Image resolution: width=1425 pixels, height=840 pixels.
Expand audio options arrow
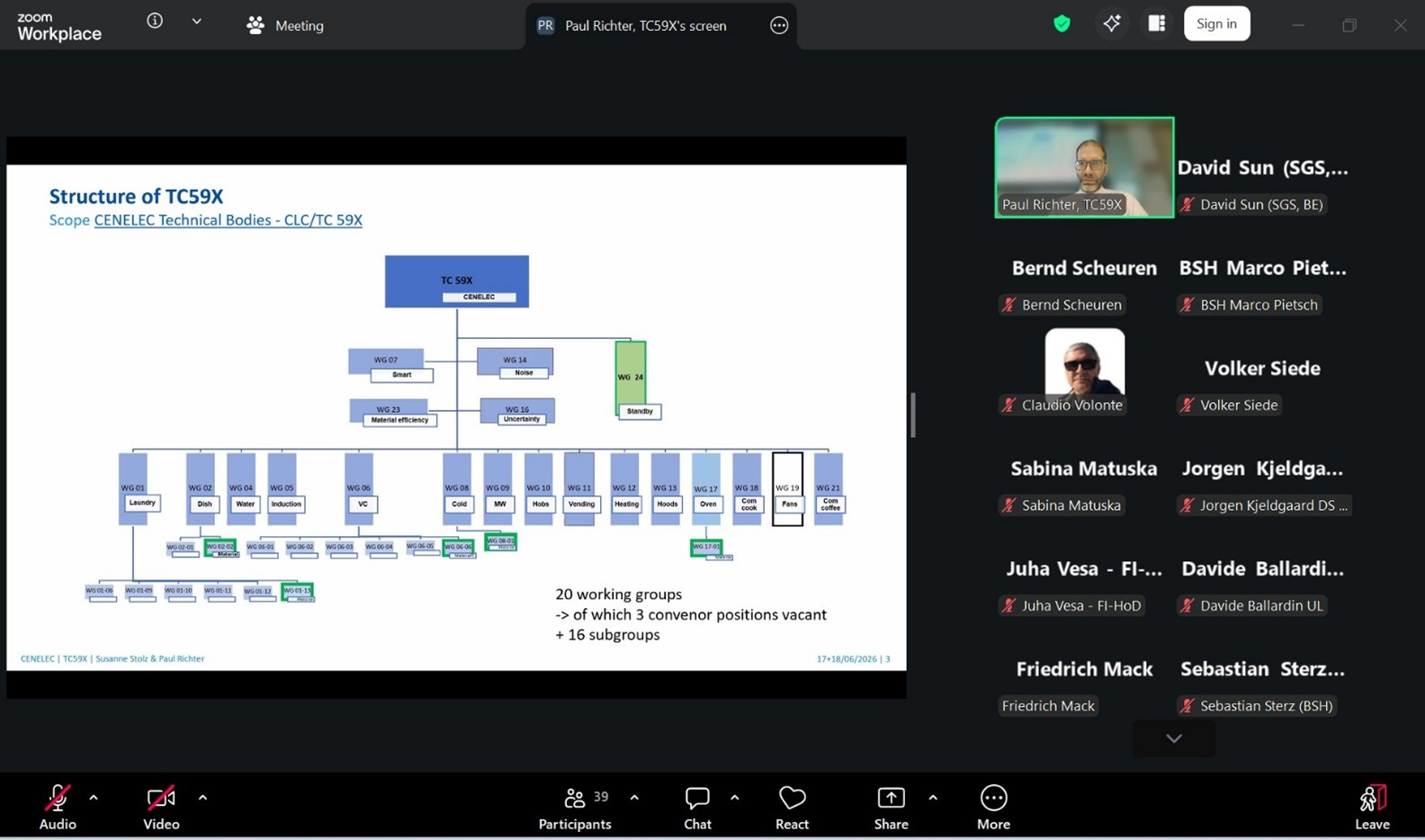(94, 797)
